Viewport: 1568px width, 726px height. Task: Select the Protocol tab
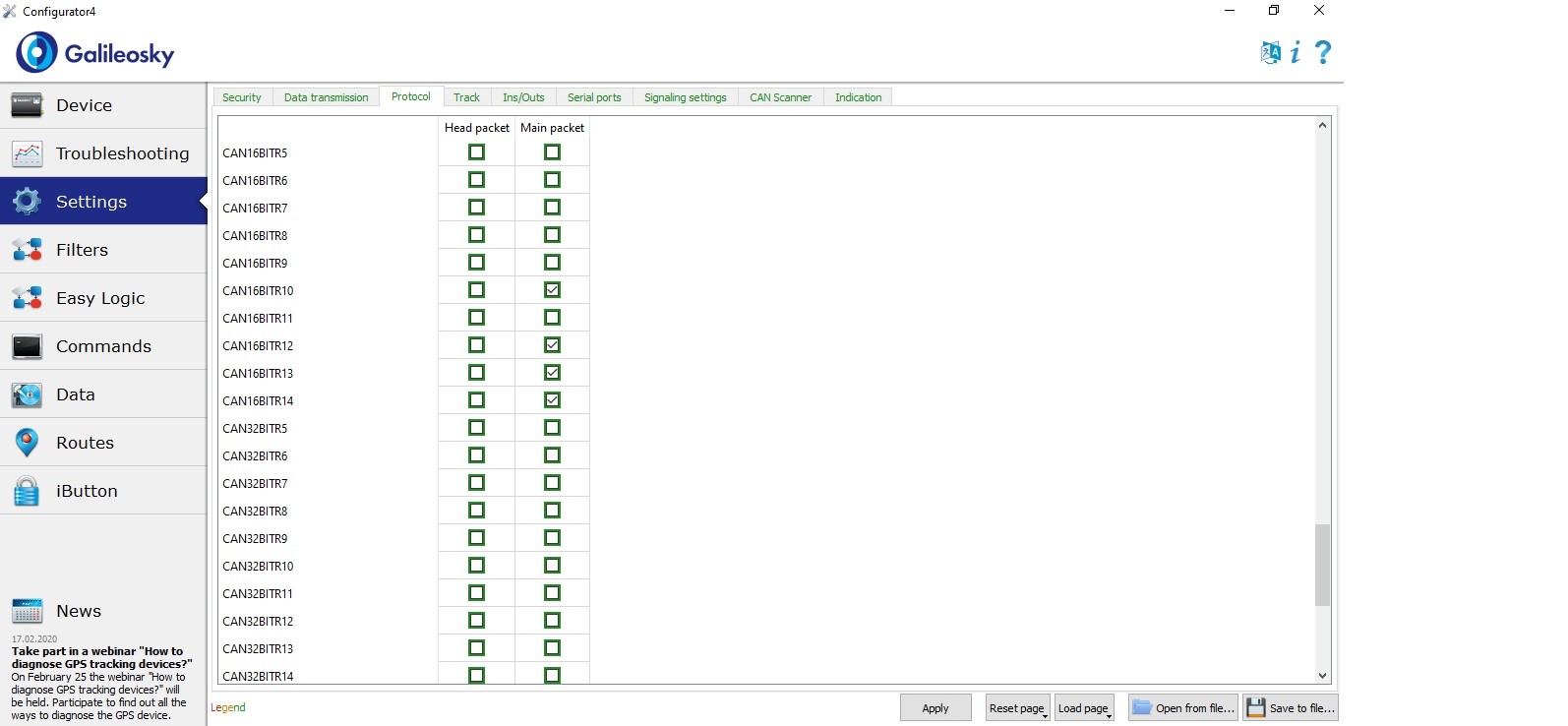click(410, 96)
